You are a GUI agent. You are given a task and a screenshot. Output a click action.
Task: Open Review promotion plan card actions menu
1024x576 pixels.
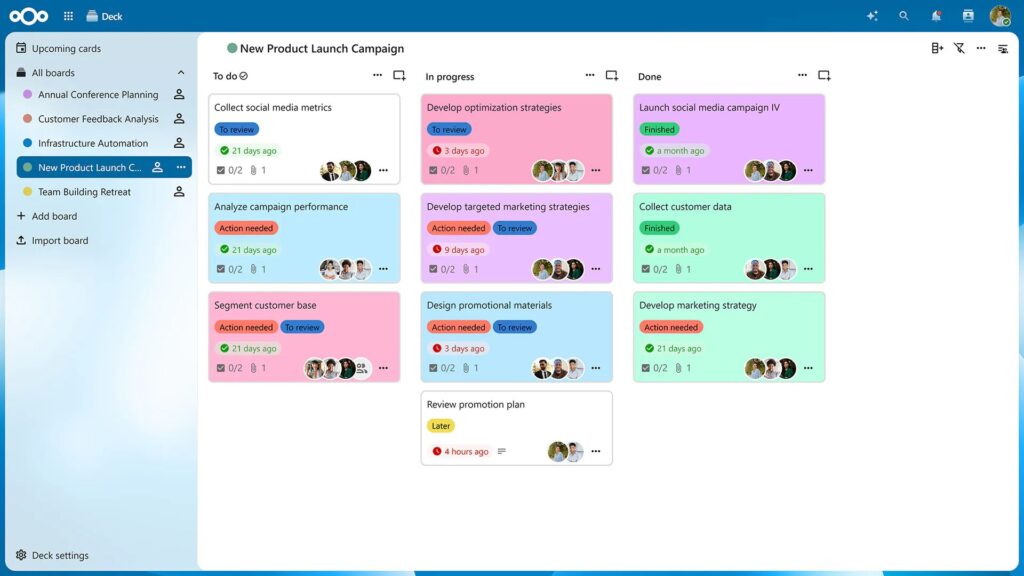[x=596, y=451]
